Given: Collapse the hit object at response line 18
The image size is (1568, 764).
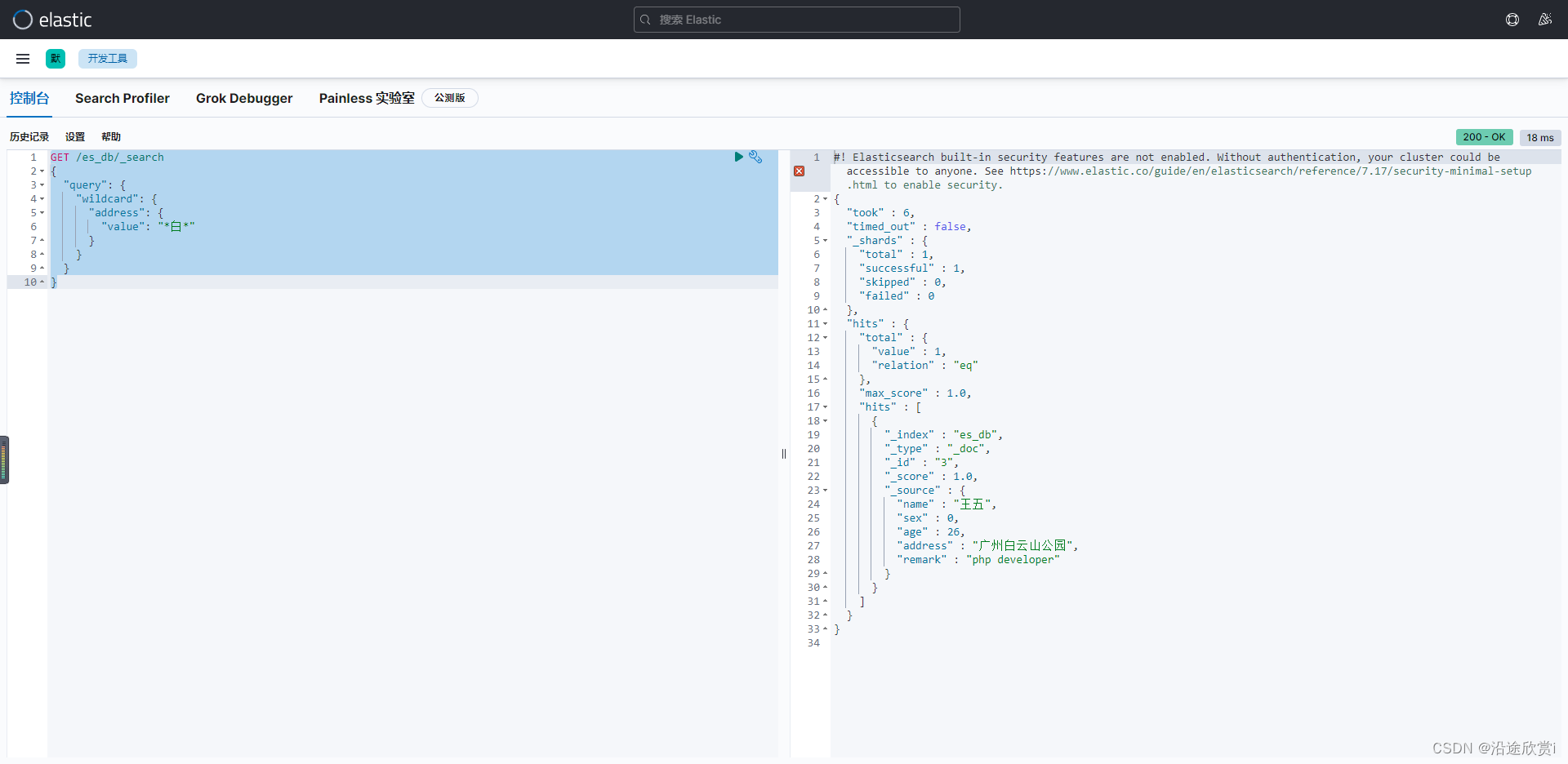Looking at the screenshot, I should [x=825, y=421].
